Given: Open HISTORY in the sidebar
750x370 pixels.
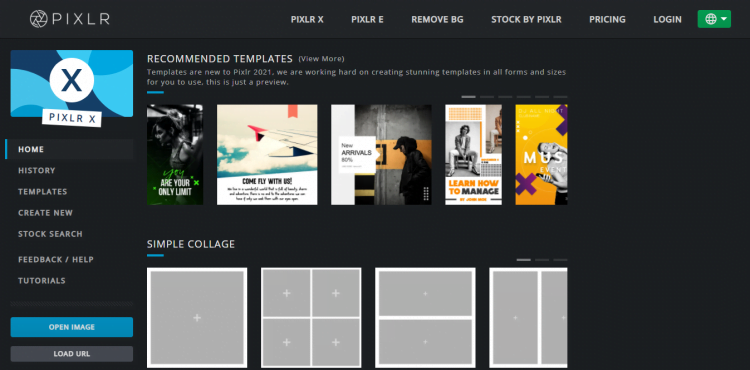Looking at the screenshot, I should pos(36,170).
